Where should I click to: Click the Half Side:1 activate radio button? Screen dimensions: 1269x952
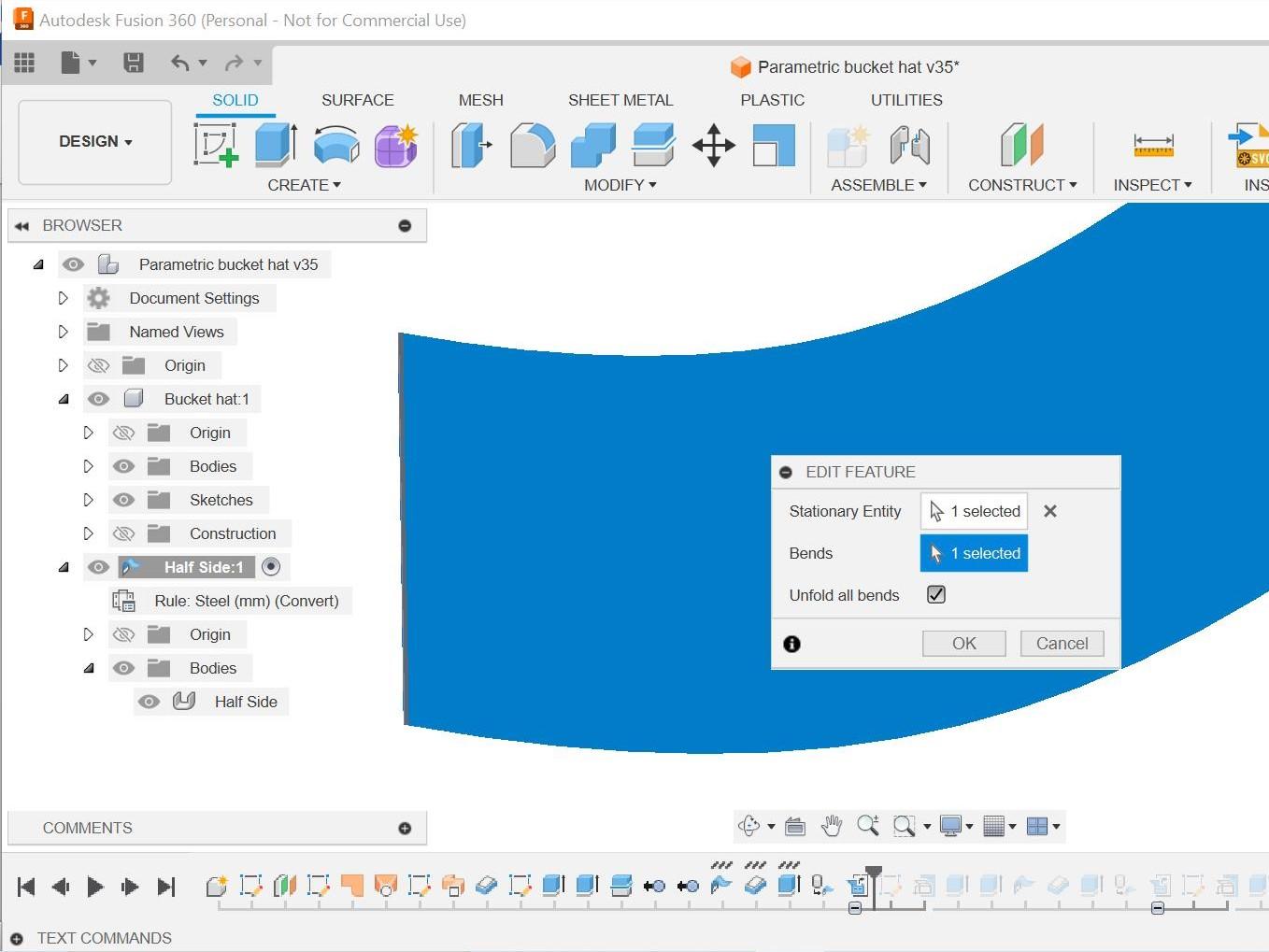(x=271, y=566)
